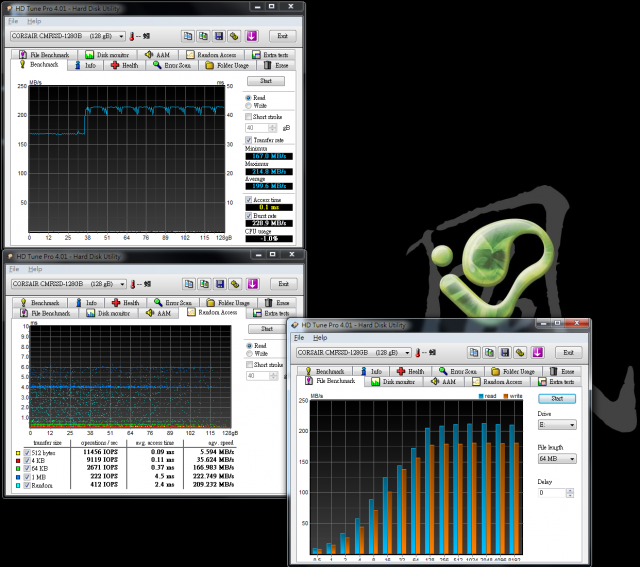The image size is (640, 567).
Task: Thermometer icon in File Benchmark window
Action: tap(418, 353)
